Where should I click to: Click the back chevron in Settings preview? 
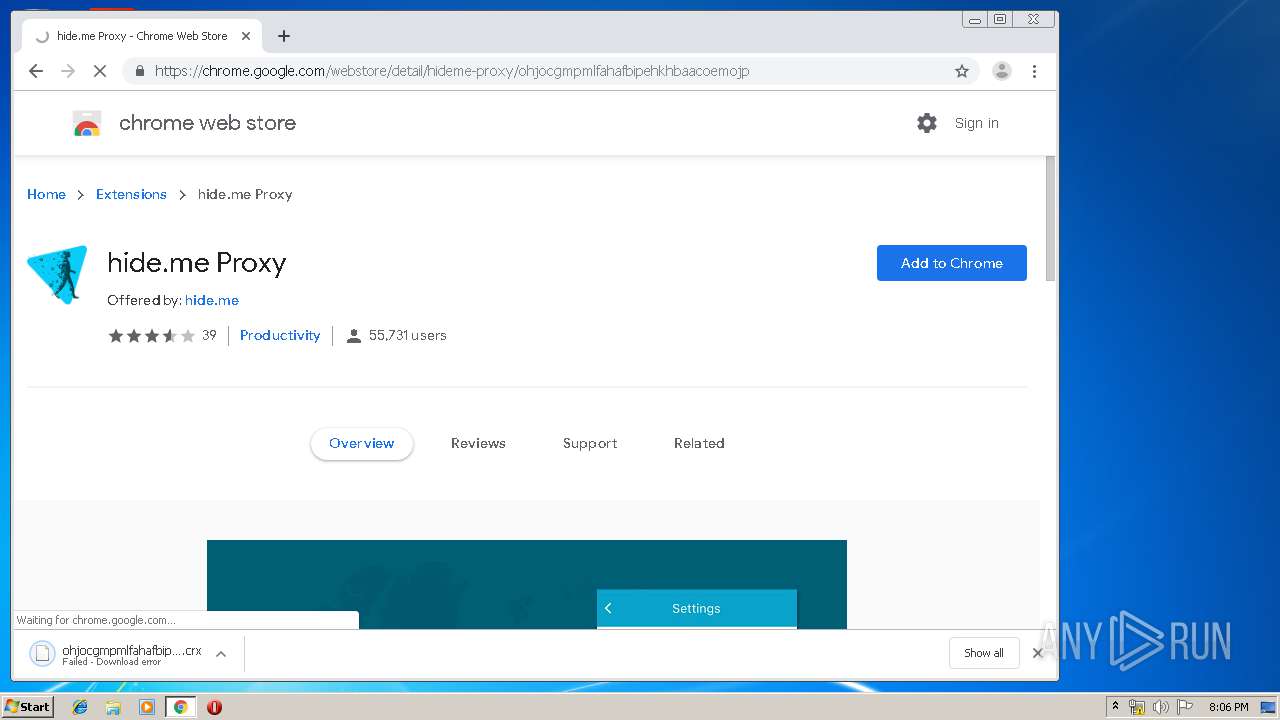point(608,608)
